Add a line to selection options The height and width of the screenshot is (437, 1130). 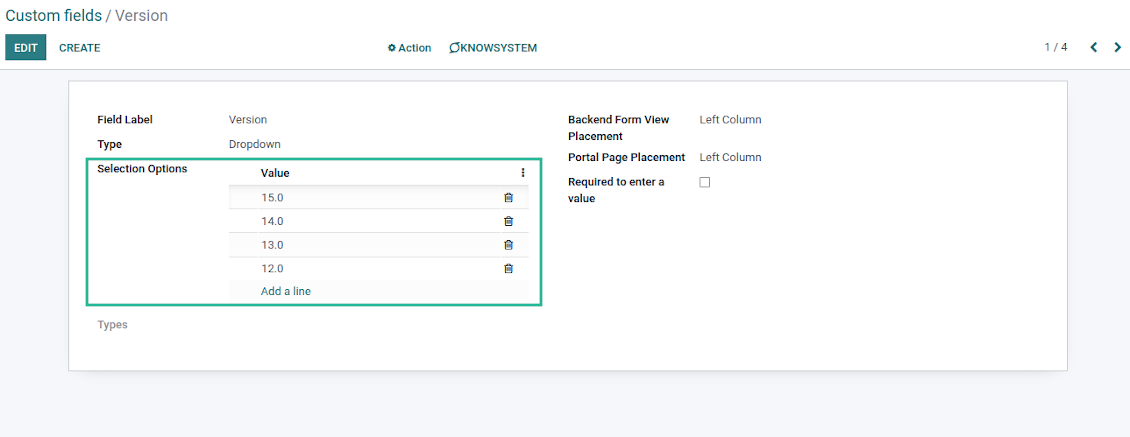click(x=286, y=291)
